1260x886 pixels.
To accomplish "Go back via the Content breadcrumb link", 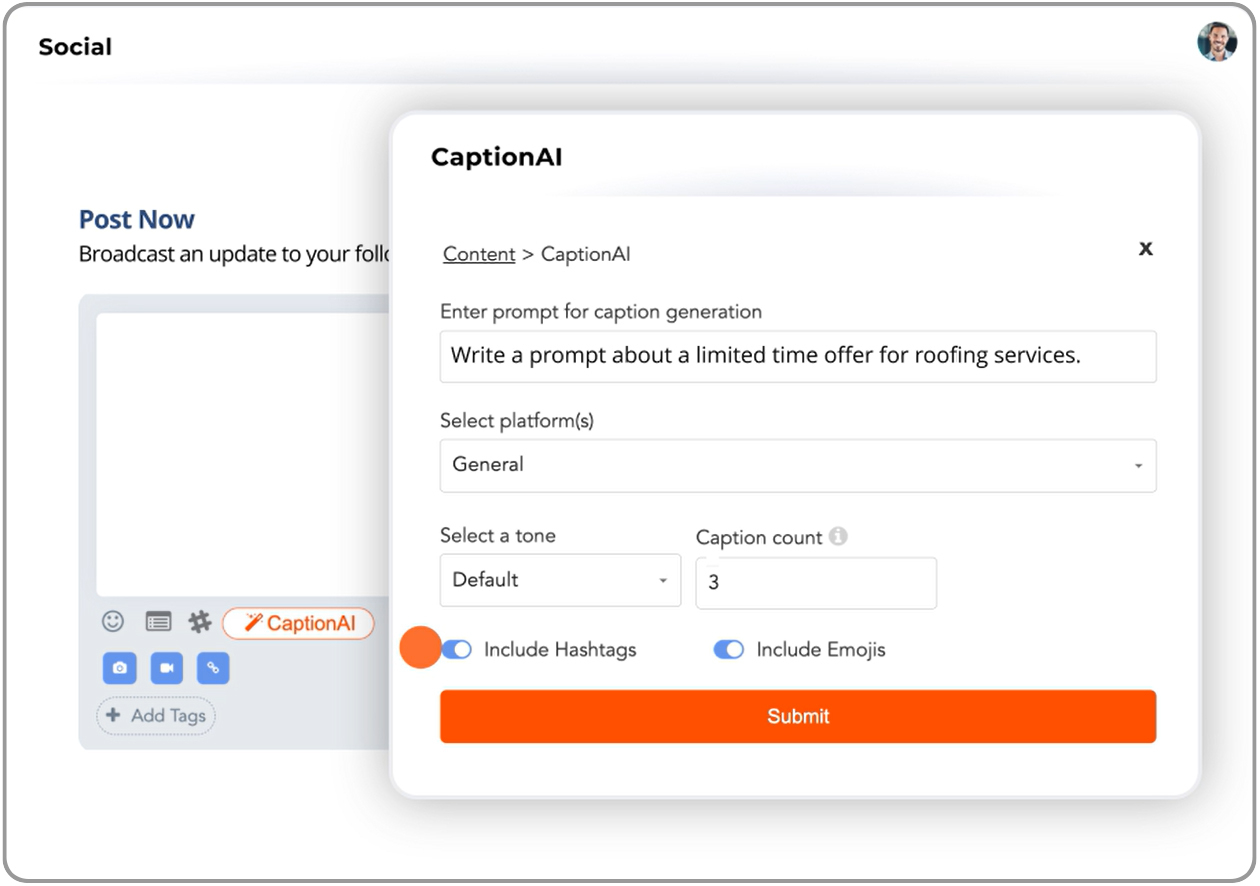I will [479, 254].
